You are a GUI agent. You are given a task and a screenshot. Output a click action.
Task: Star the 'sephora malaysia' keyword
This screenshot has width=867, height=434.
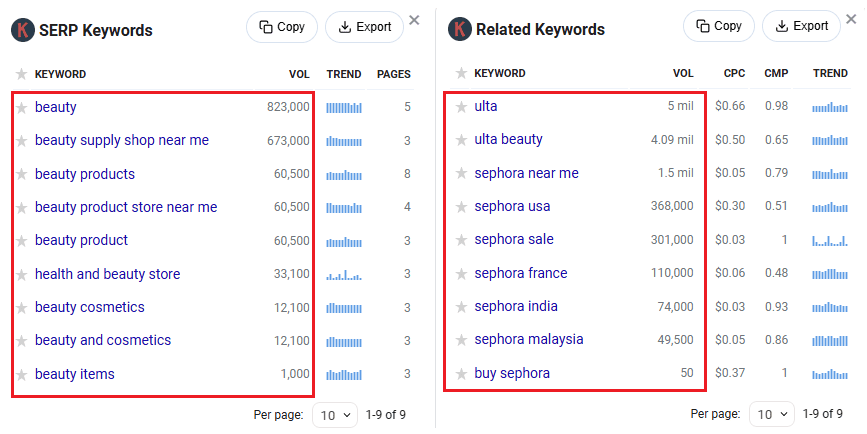tap(461, 339)
